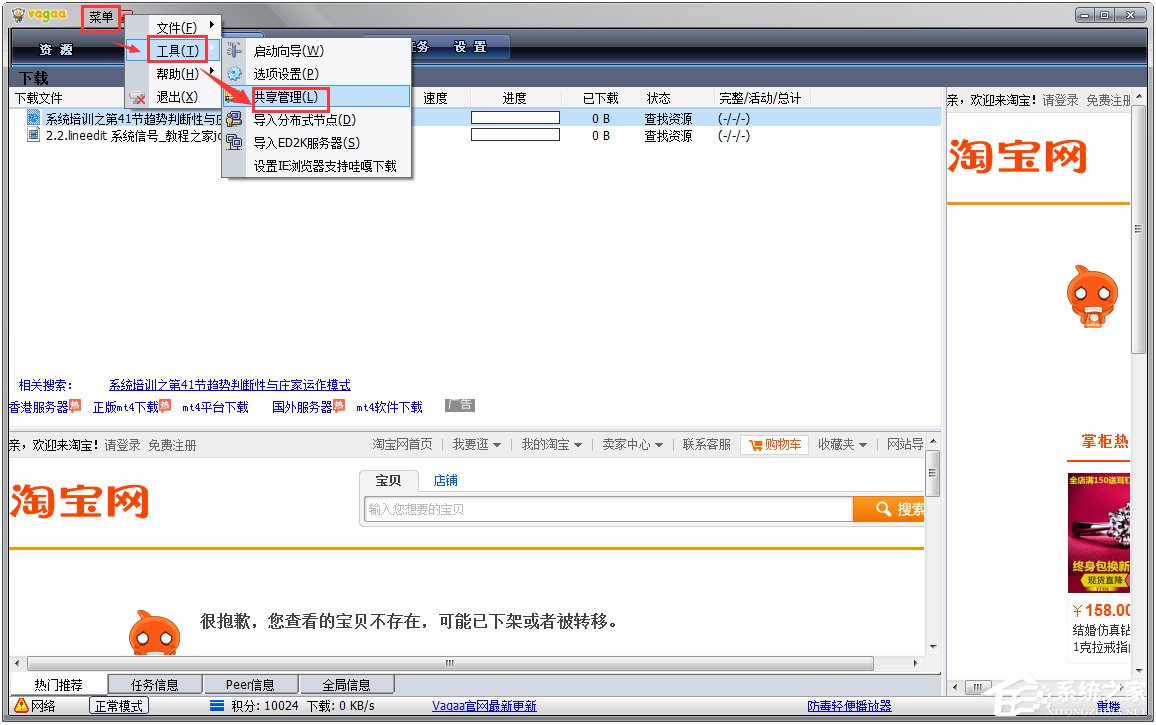The height and width of the screenshot is (725, 1156).
Task: Switch to the Peer信息 bottom tab
Action: [250, 685]
